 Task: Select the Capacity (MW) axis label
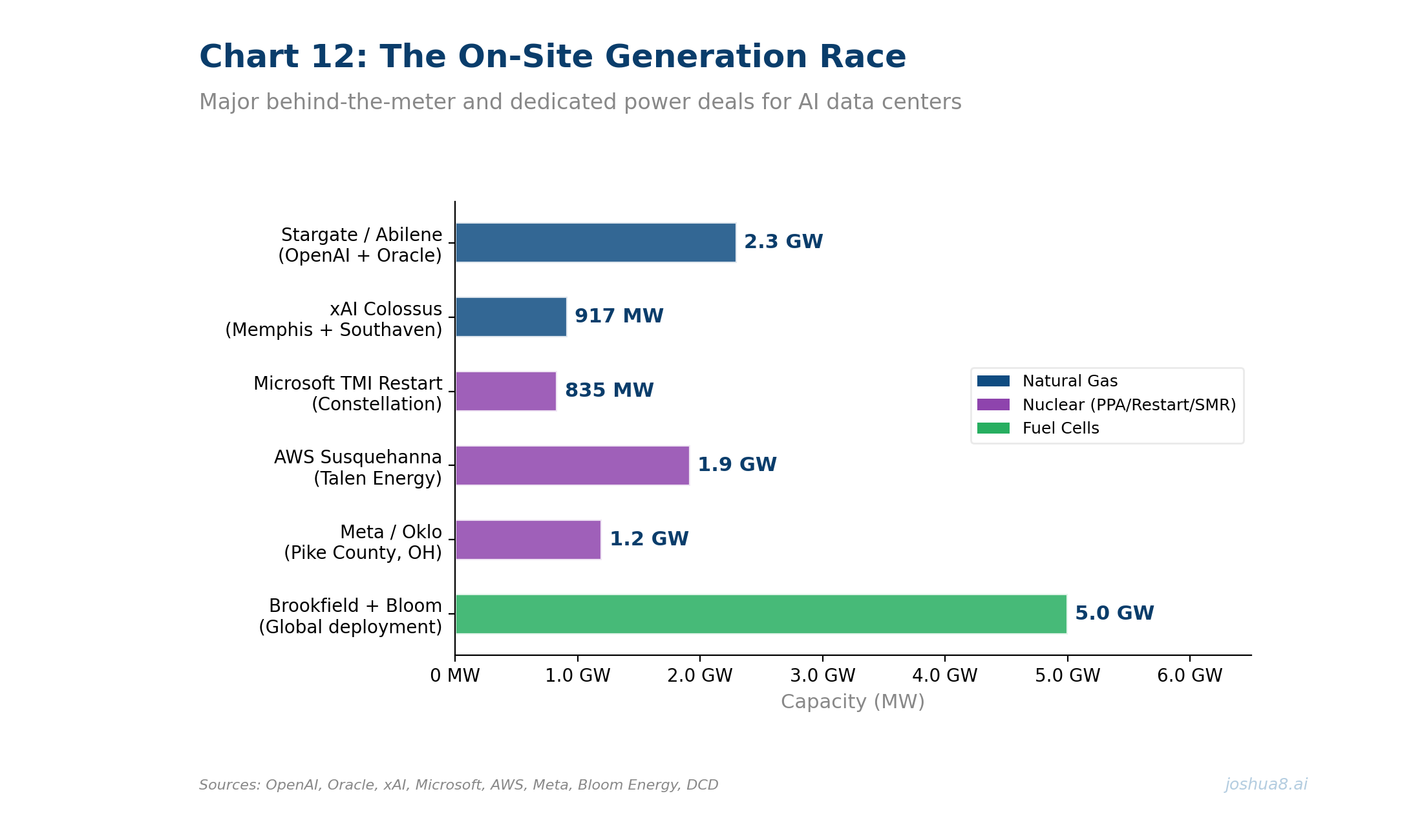[853, 702]
